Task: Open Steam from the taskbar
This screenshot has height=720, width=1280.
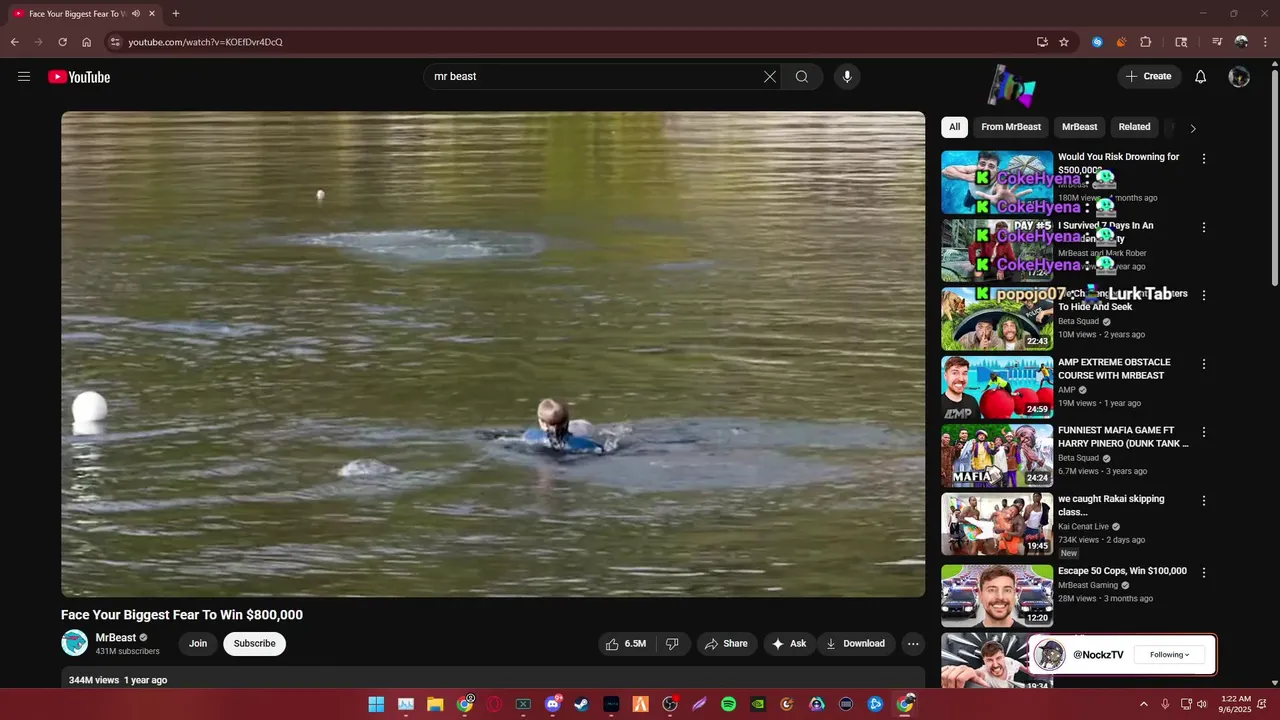Action: point(581,704)
